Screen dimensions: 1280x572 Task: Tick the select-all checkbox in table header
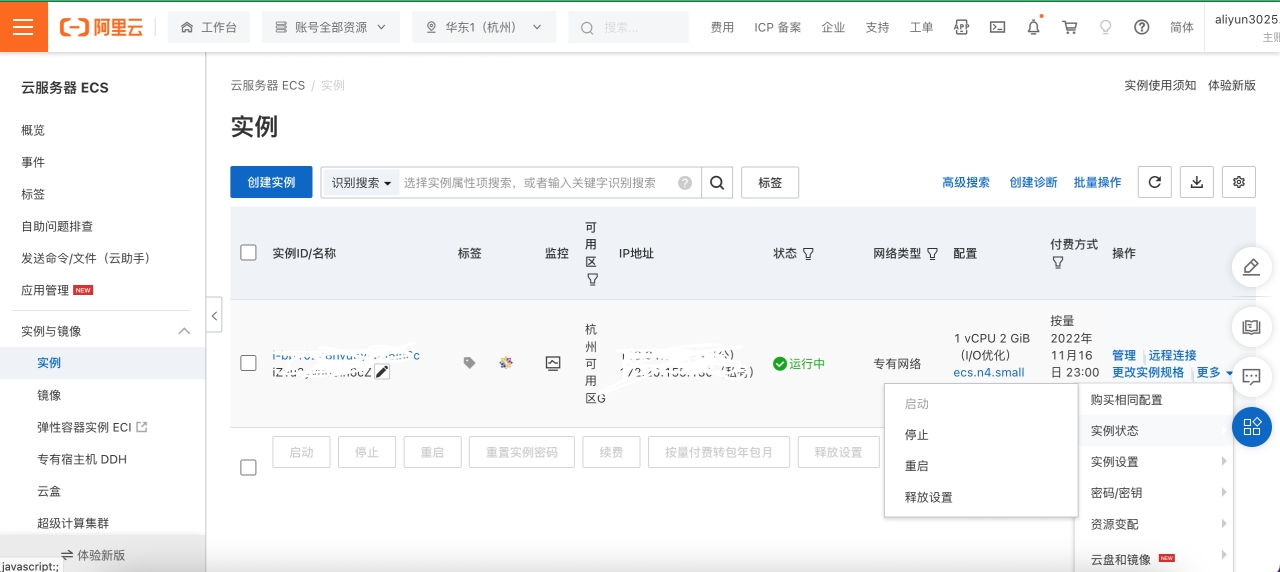coord(249,253)
